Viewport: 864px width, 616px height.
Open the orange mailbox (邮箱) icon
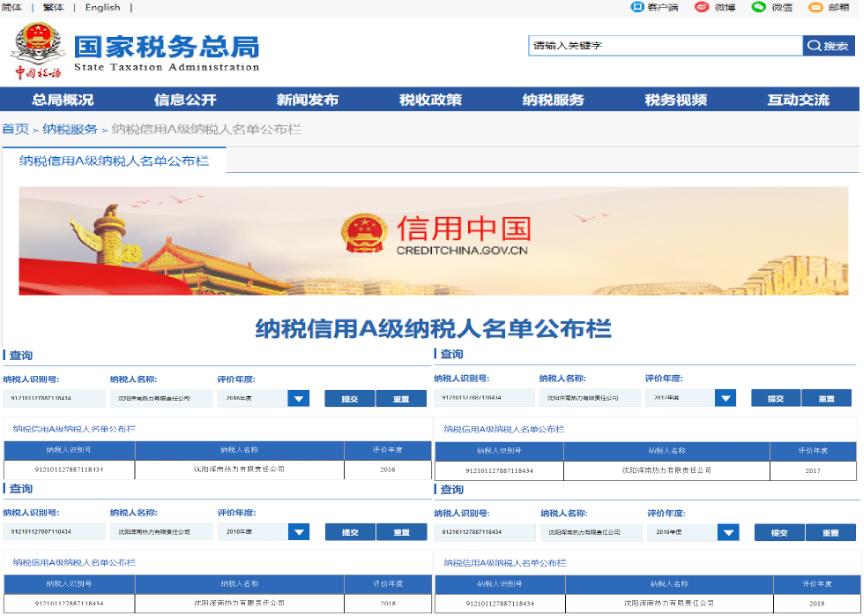(815, 7)
